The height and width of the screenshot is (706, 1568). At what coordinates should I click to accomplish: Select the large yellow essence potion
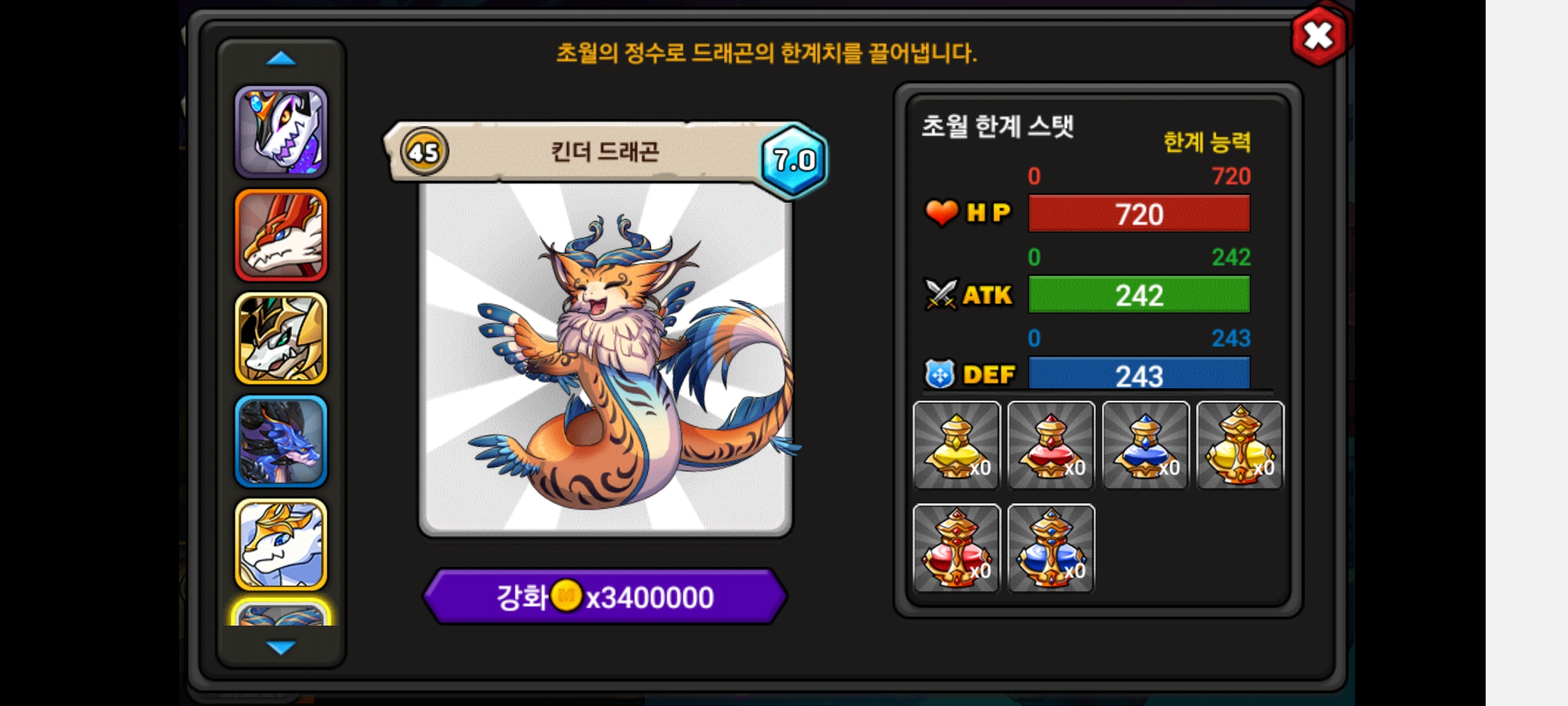[1240, 445]
